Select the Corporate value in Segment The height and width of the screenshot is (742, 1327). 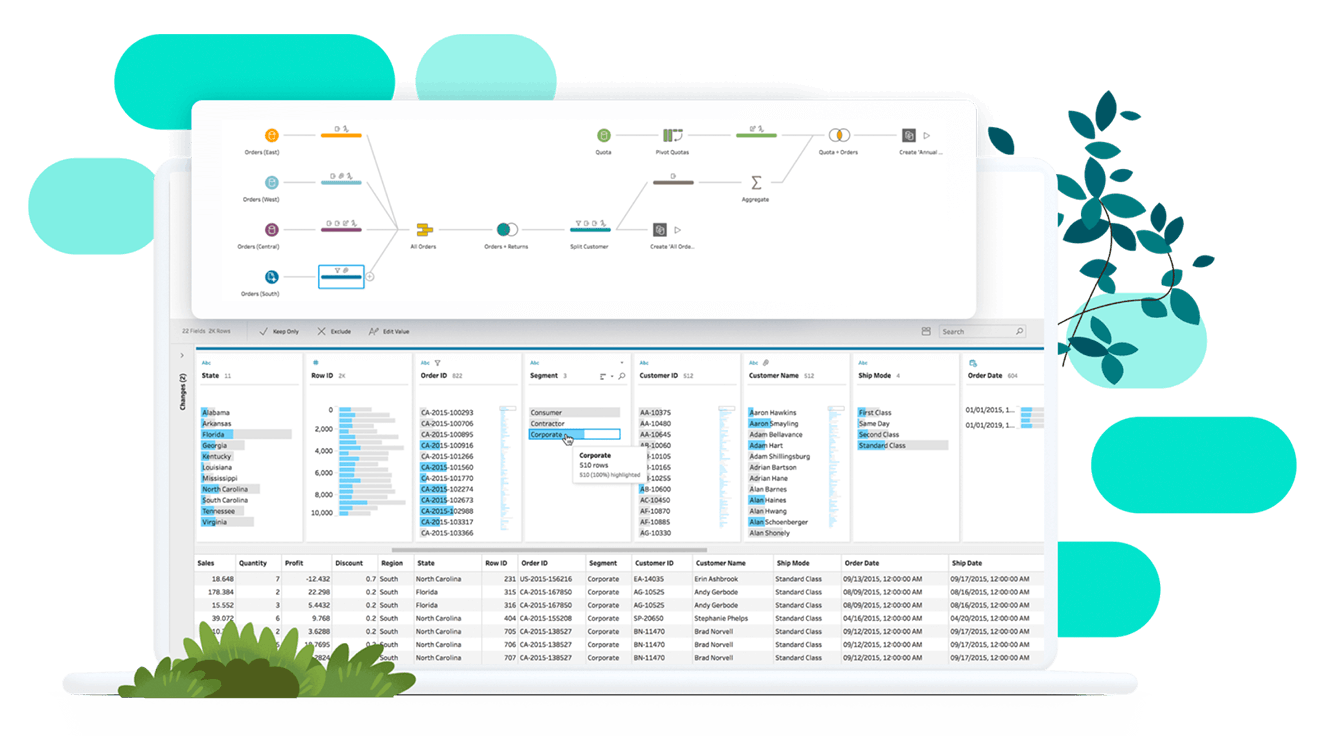574,434
